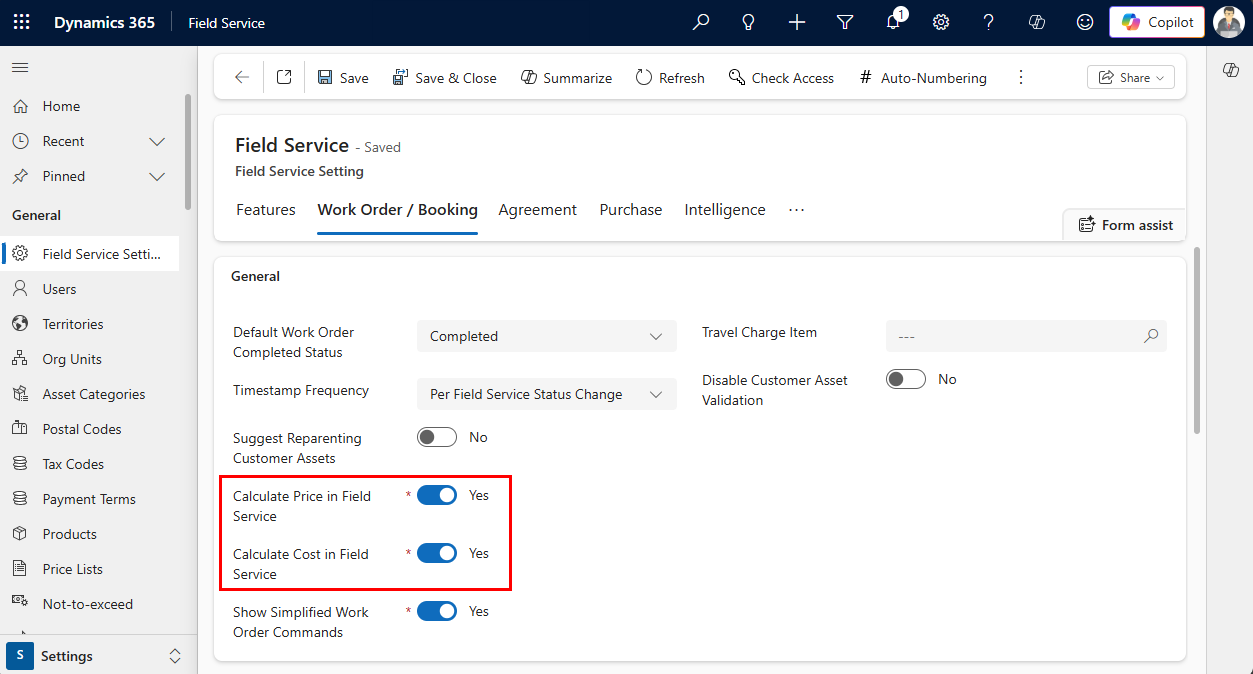Viewport: 1253px width, 674px height.
Task: Enable Disable Customer Asset Validation
Action: point(905,379)
